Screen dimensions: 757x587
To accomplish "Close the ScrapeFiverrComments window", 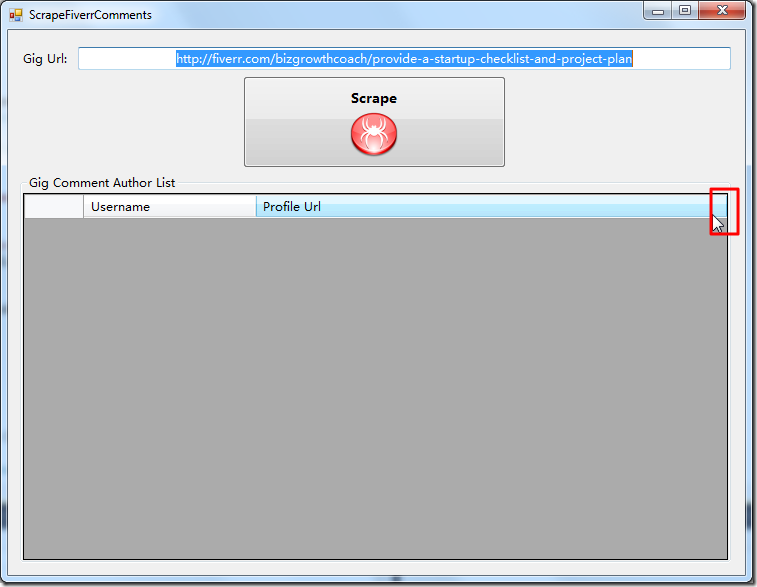I will [722, 10].
